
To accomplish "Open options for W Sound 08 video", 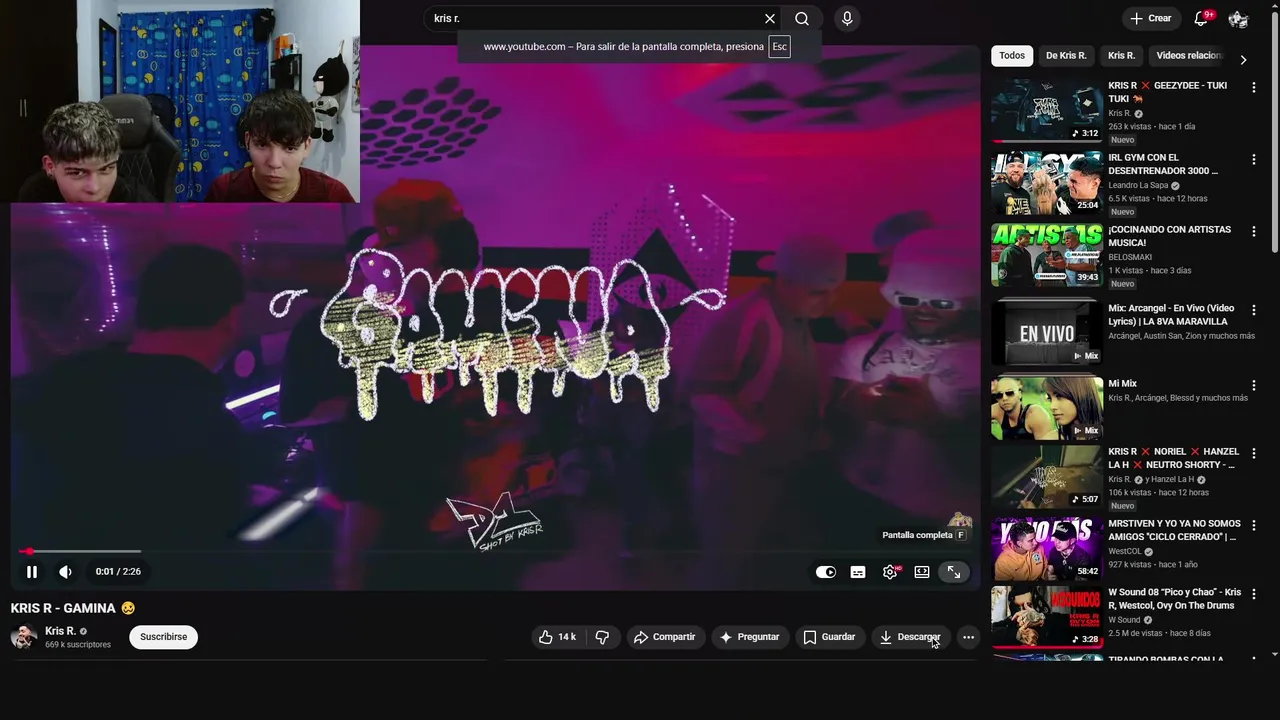I will point(1253,595).
